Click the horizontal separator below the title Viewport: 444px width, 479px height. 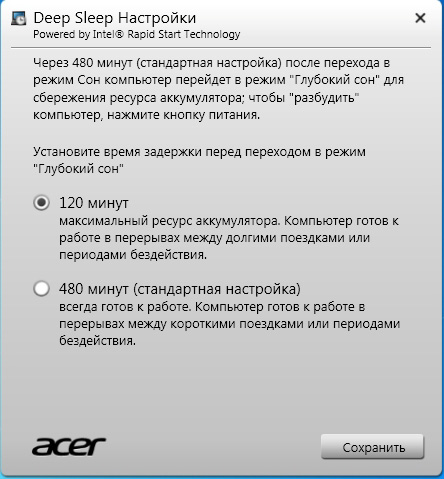pos(221,48)
